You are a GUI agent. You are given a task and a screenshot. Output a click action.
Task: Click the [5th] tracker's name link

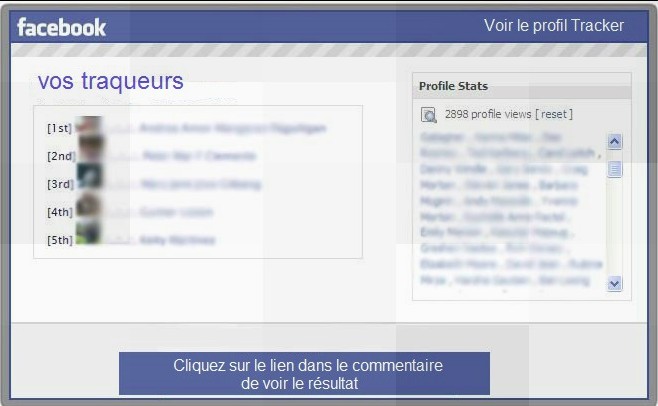point(177,240)
